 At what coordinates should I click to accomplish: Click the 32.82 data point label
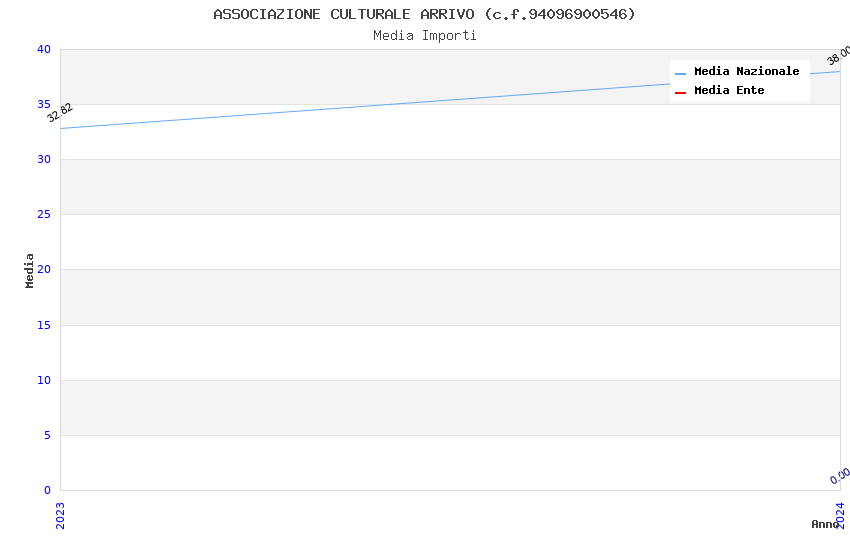click(60, 112)
